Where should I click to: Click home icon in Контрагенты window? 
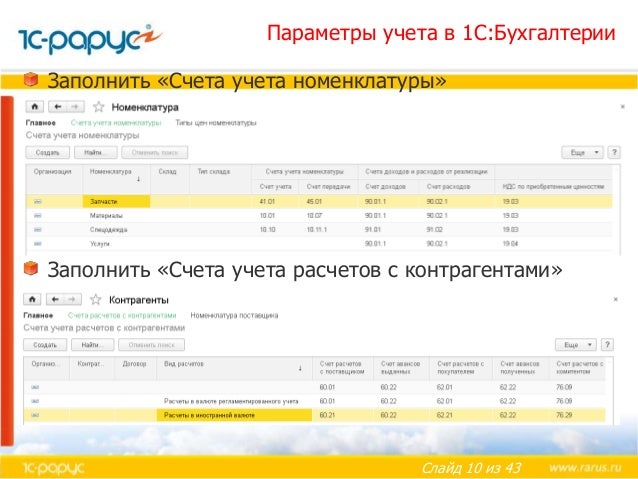[x=32, y=300]
